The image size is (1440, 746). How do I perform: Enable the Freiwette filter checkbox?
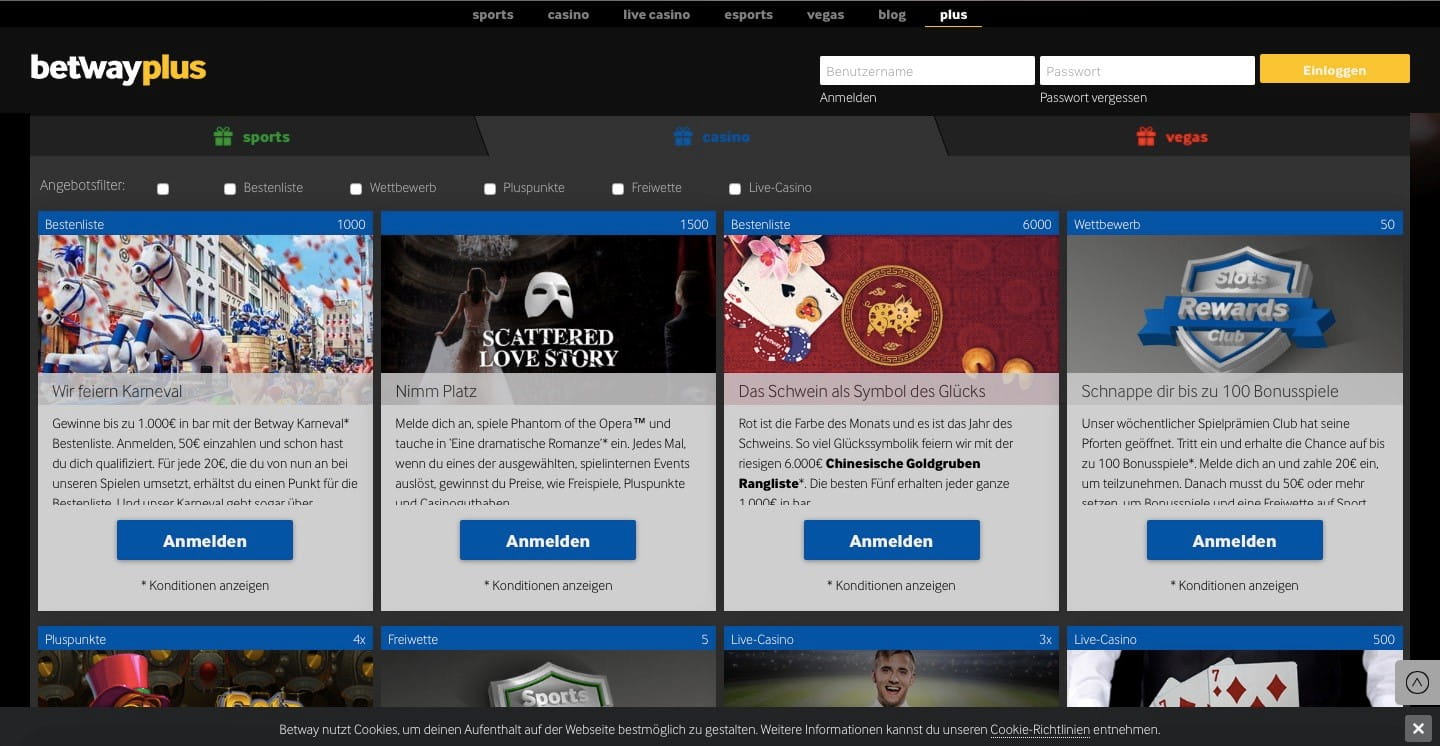pos(618,189)
